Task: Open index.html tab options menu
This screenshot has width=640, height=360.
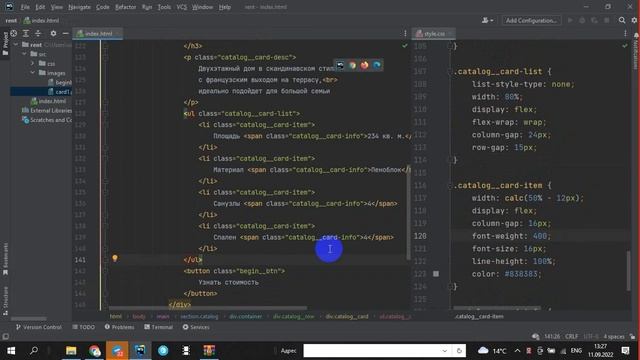Action: pyautogui.click(x=405, y=33)
